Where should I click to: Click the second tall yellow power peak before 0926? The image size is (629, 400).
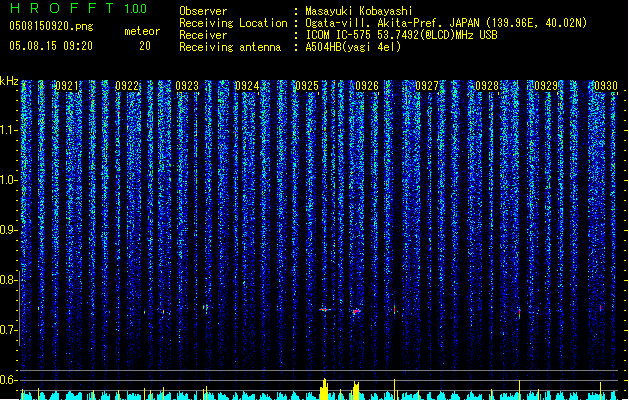tap(356, 390)
